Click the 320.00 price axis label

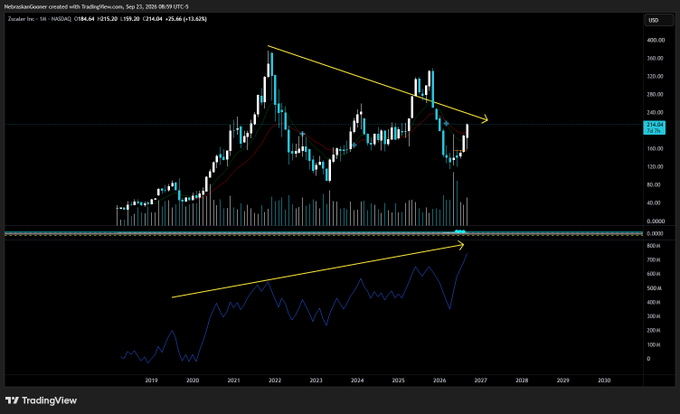tap(655, 76)
